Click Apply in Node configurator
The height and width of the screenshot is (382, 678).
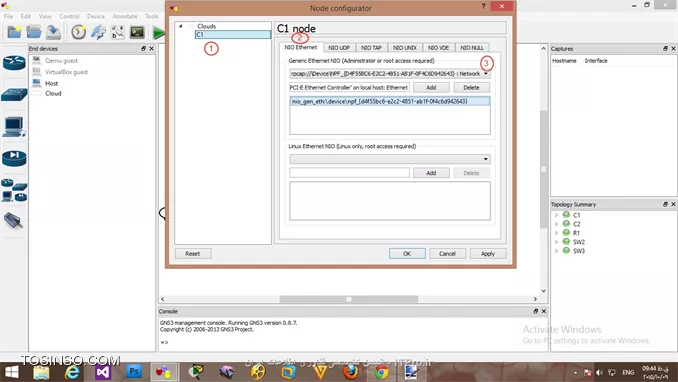click(x=488, y=254)
